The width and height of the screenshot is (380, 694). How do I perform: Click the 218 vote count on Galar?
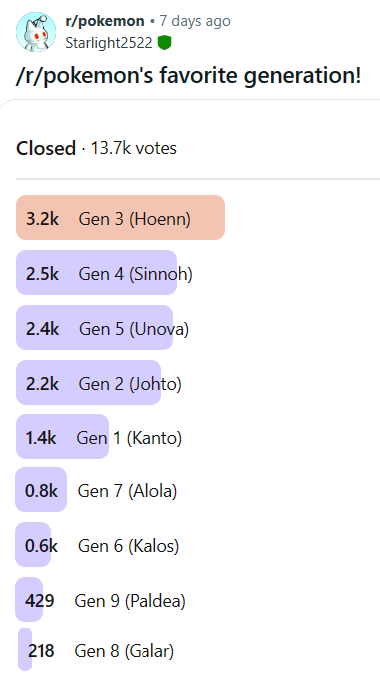[x=41, y=651]
